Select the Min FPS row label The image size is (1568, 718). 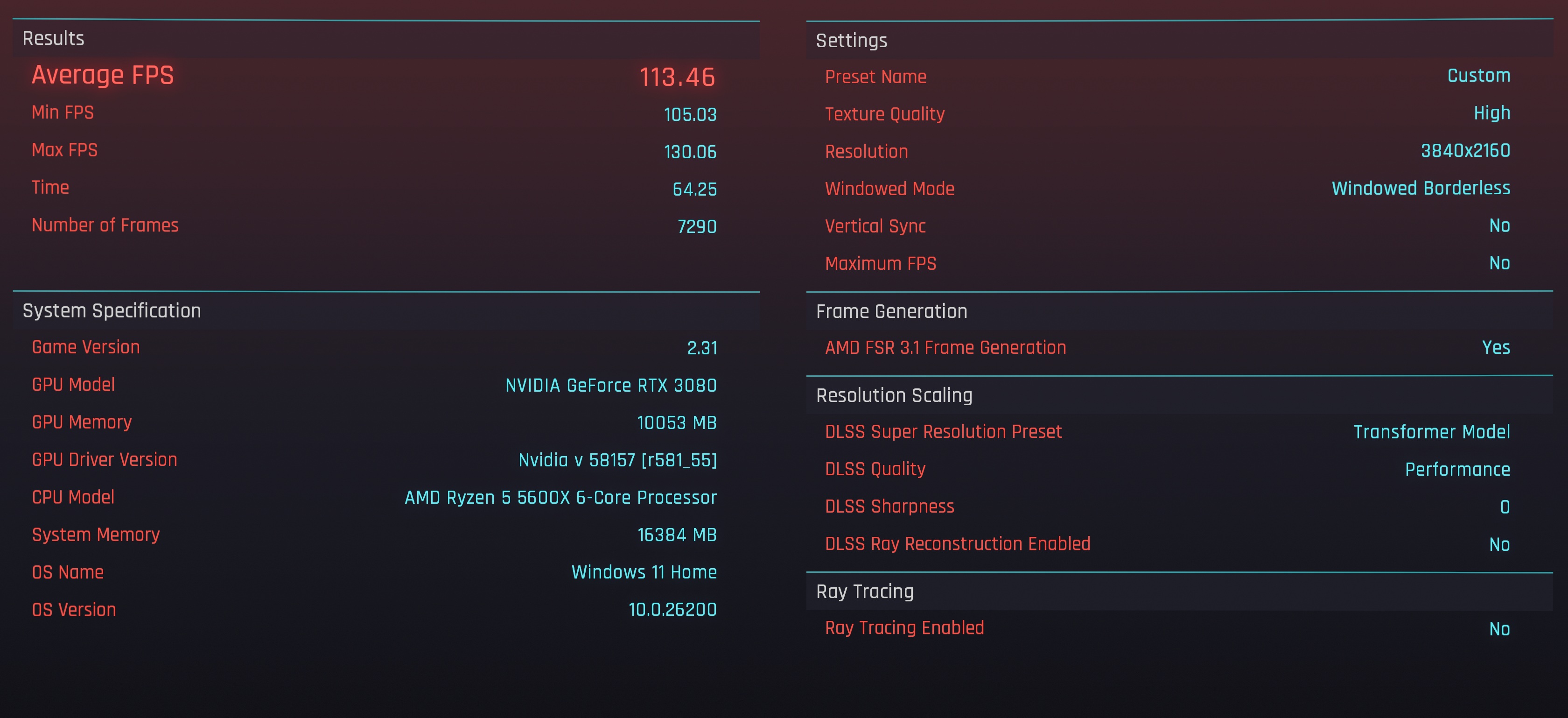[x=63, y=113]
